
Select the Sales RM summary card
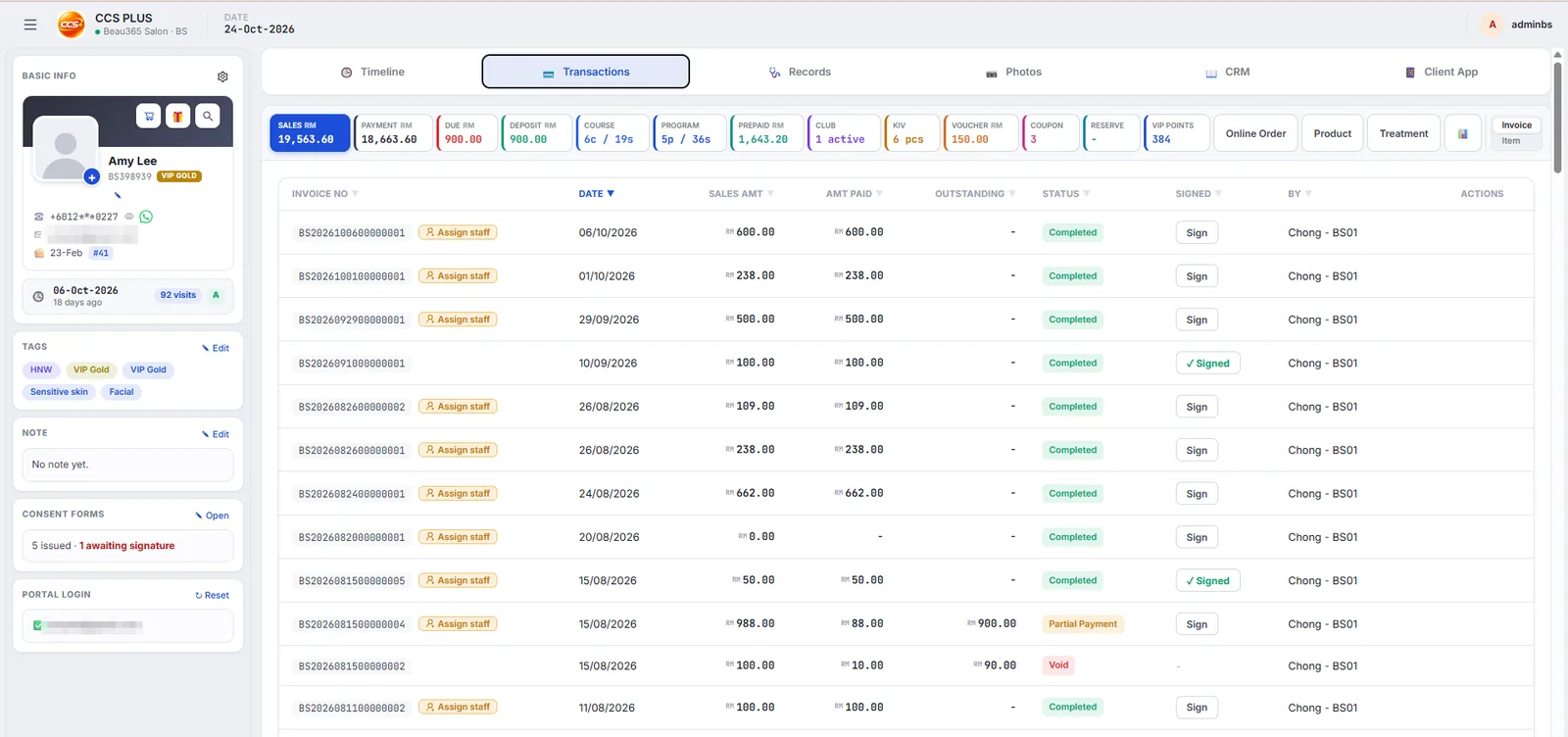(310, 133)
